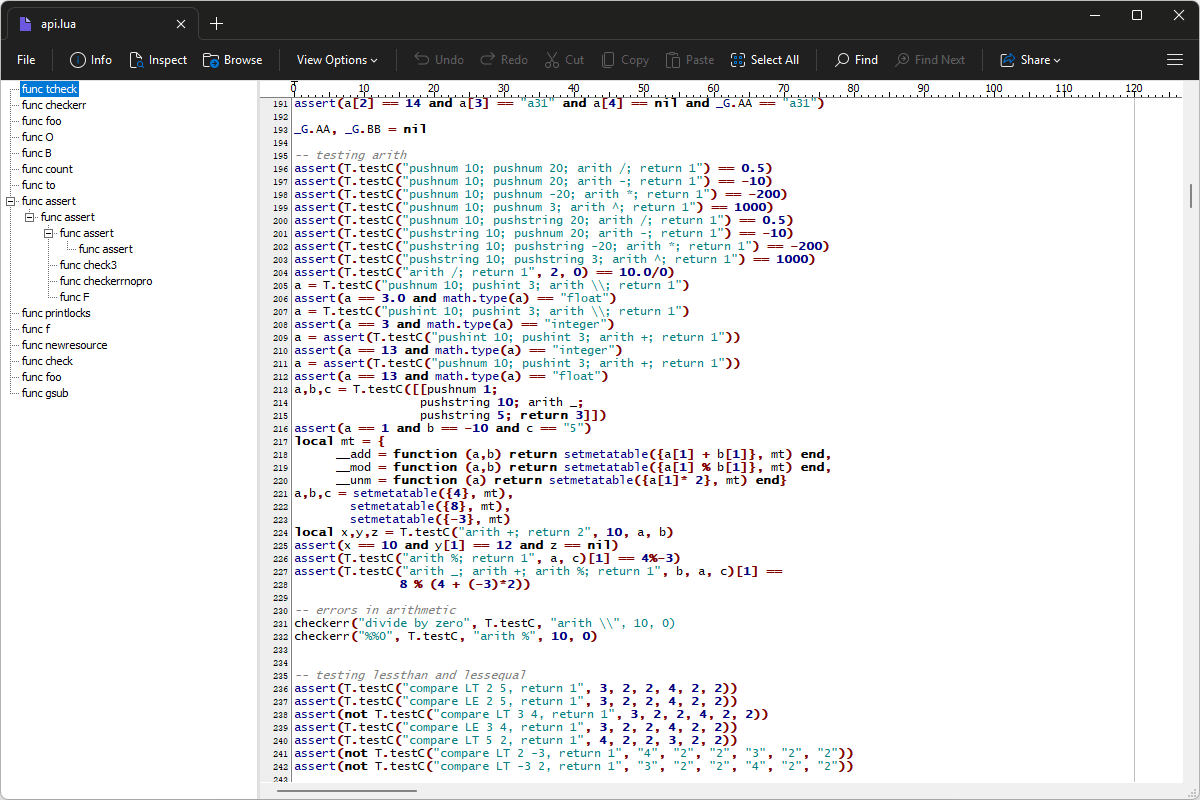This screenshot has height=800, width=1200.
Task: Open the Share dropdown
Action: tap(1030, 60)
